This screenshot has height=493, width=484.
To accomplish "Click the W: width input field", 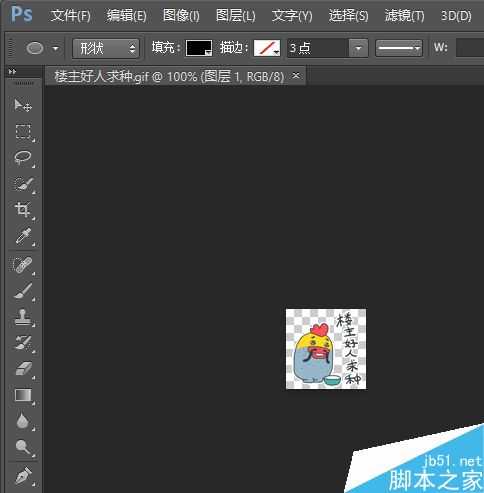I will click(x=470, y=48).
